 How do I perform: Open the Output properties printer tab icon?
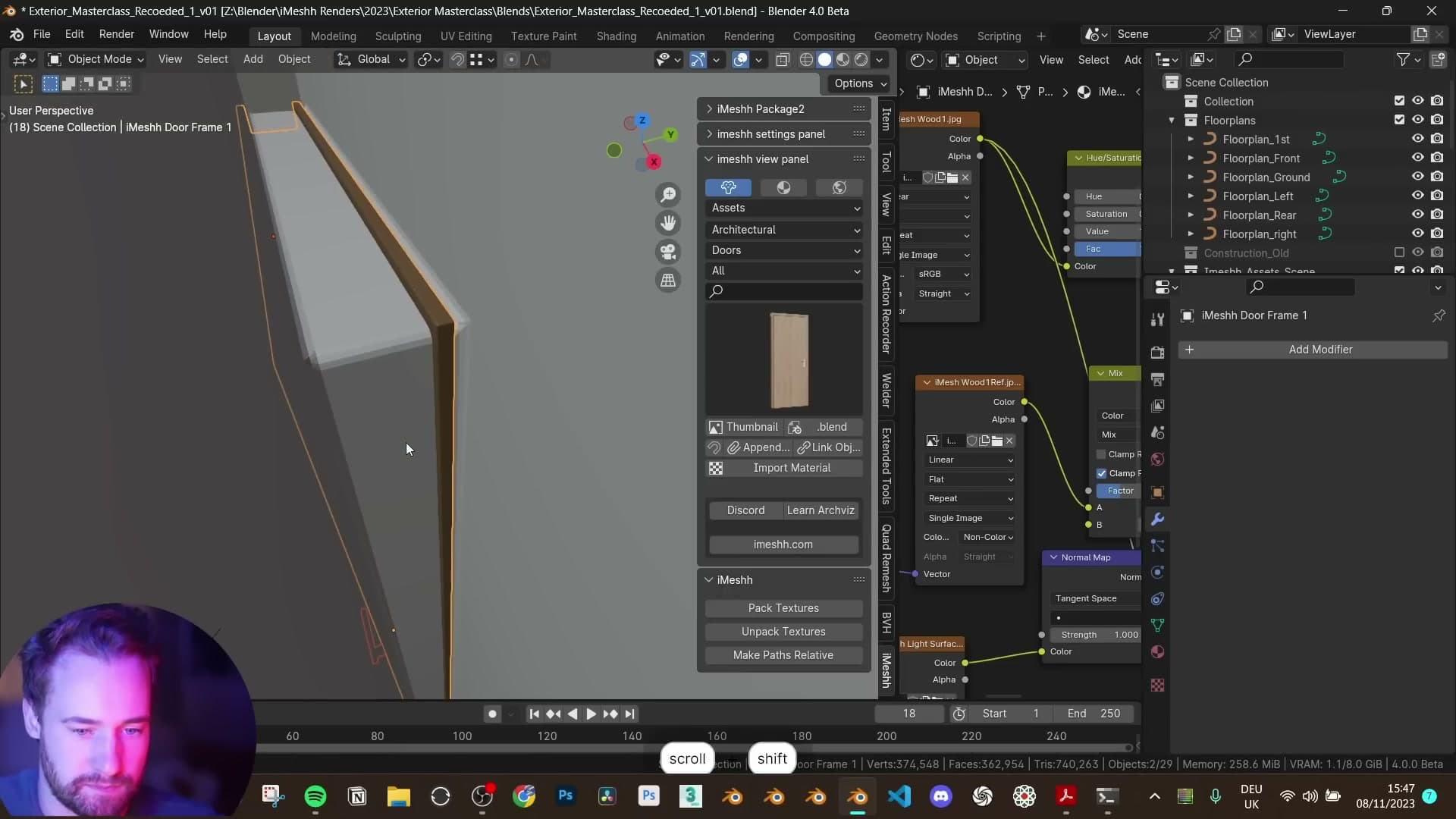point(1157,379)
